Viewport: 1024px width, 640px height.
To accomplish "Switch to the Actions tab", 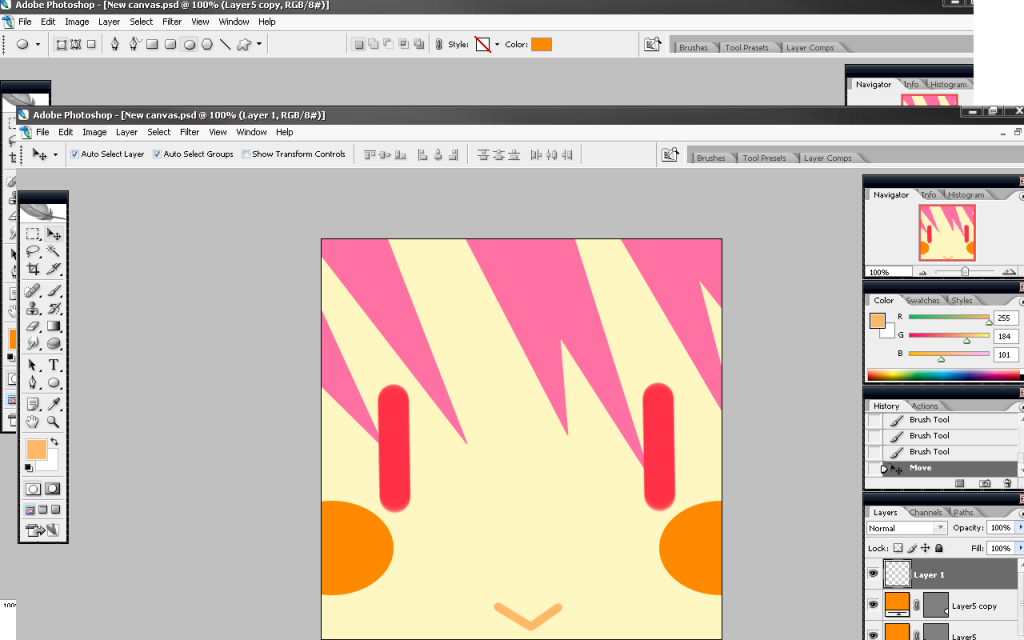I will click(x=924, y=406).
